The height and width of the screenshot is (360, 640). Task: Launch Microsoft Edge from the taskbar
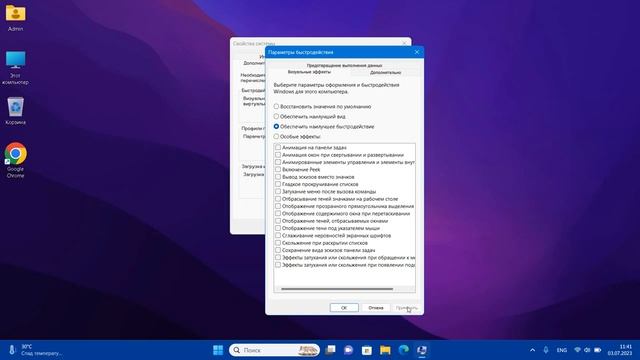[x=403, y=350]
